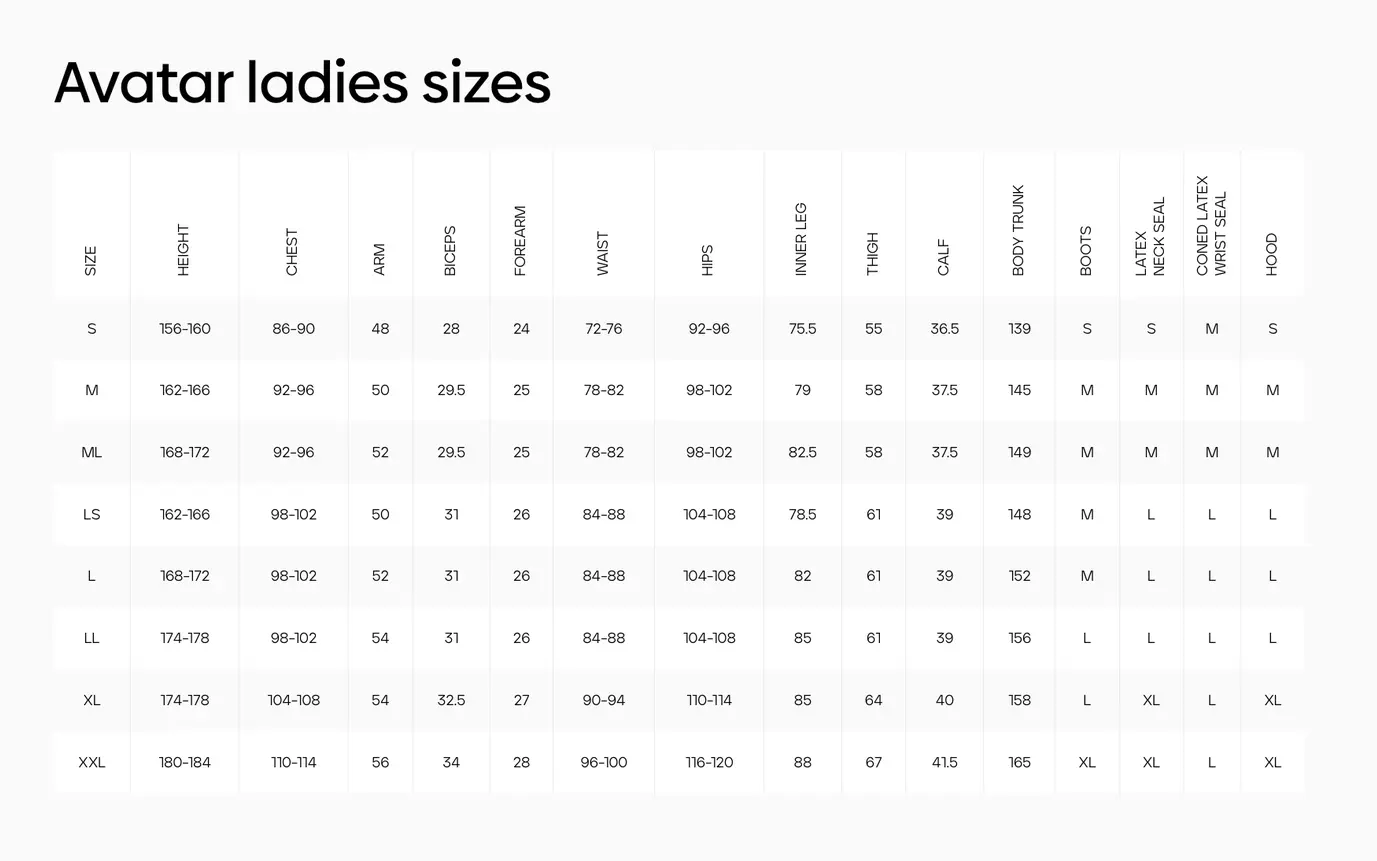This screenshot has width=1377, height=861.
Task: Click the "Avatar ladies sizes" heading
Action: coord(302,83)
